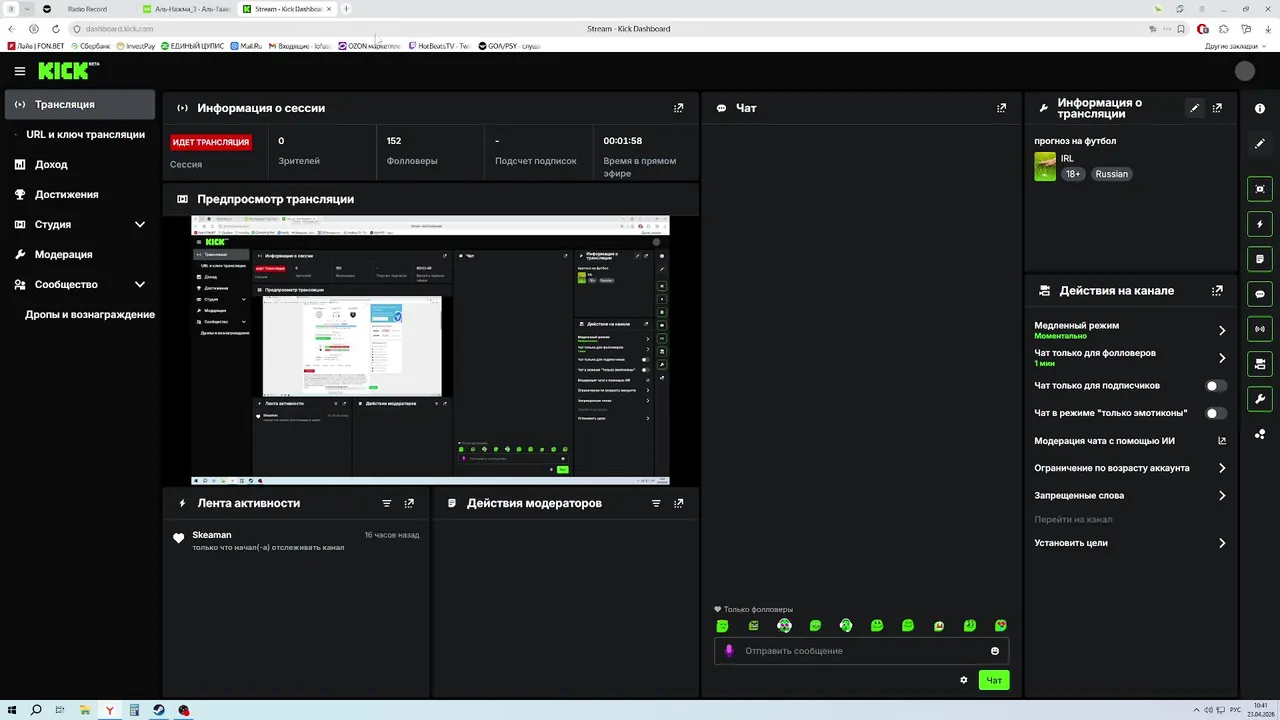Click the purple identity icon in chat input

point(729,650)
